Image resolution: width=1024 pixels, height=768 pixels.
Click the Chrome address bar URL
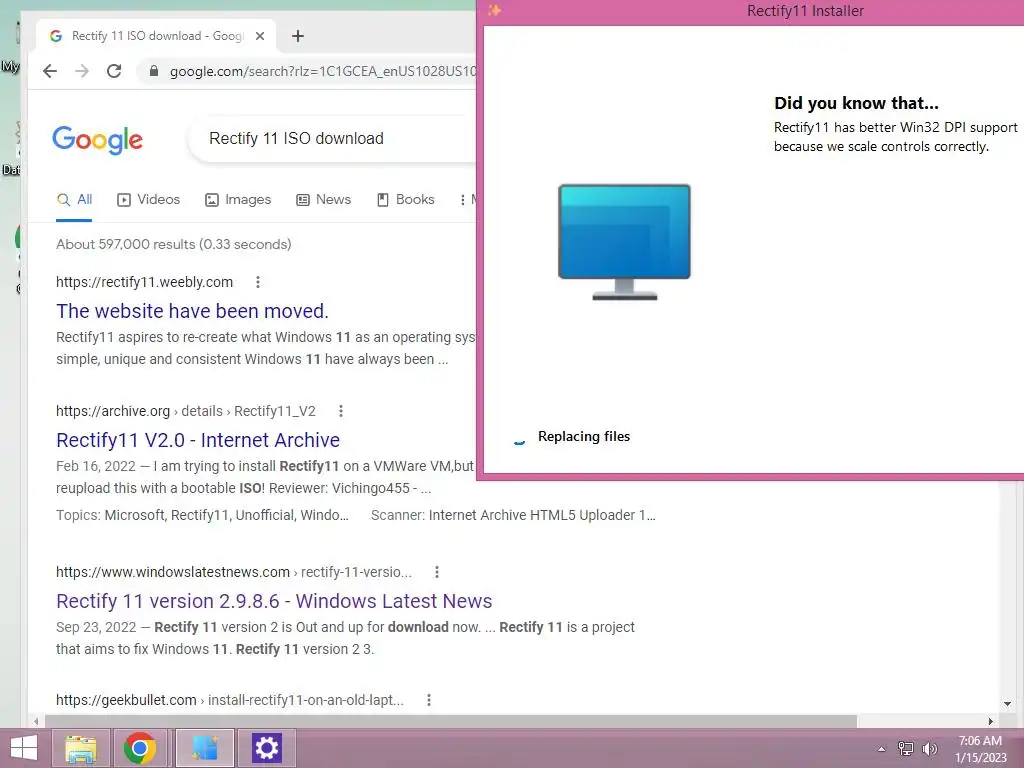(x=323, y=71)
